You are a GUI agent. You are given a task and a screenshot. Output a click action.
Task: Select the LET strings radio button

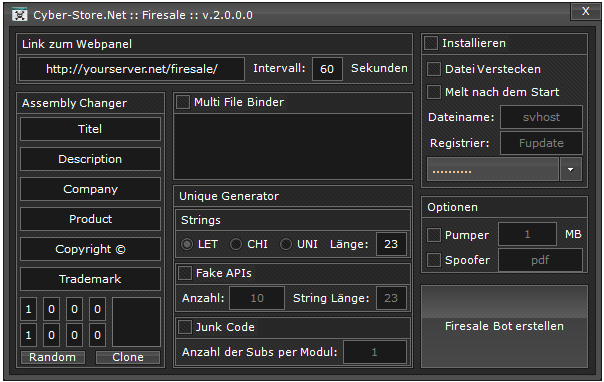point(187,244)
